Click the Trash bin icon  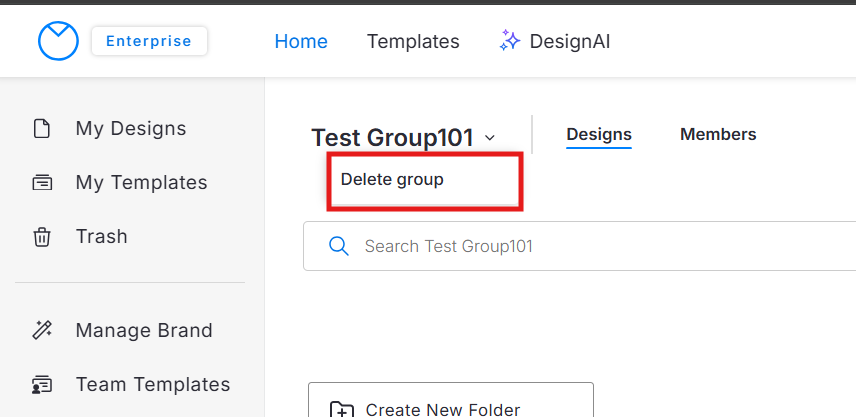[42, 237]
